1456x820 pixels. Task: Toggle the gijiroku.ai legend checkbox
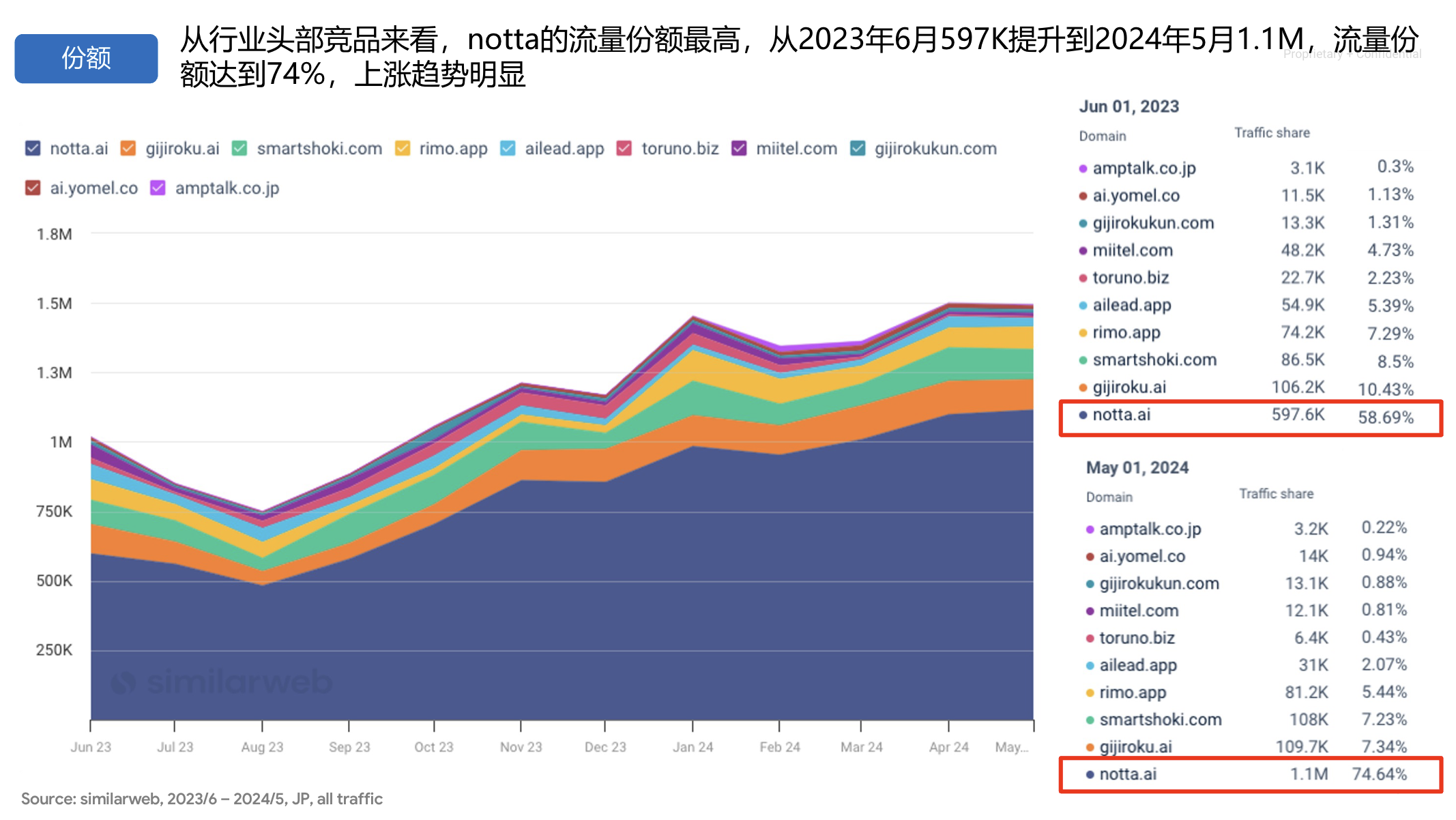[x=128, y=148]
